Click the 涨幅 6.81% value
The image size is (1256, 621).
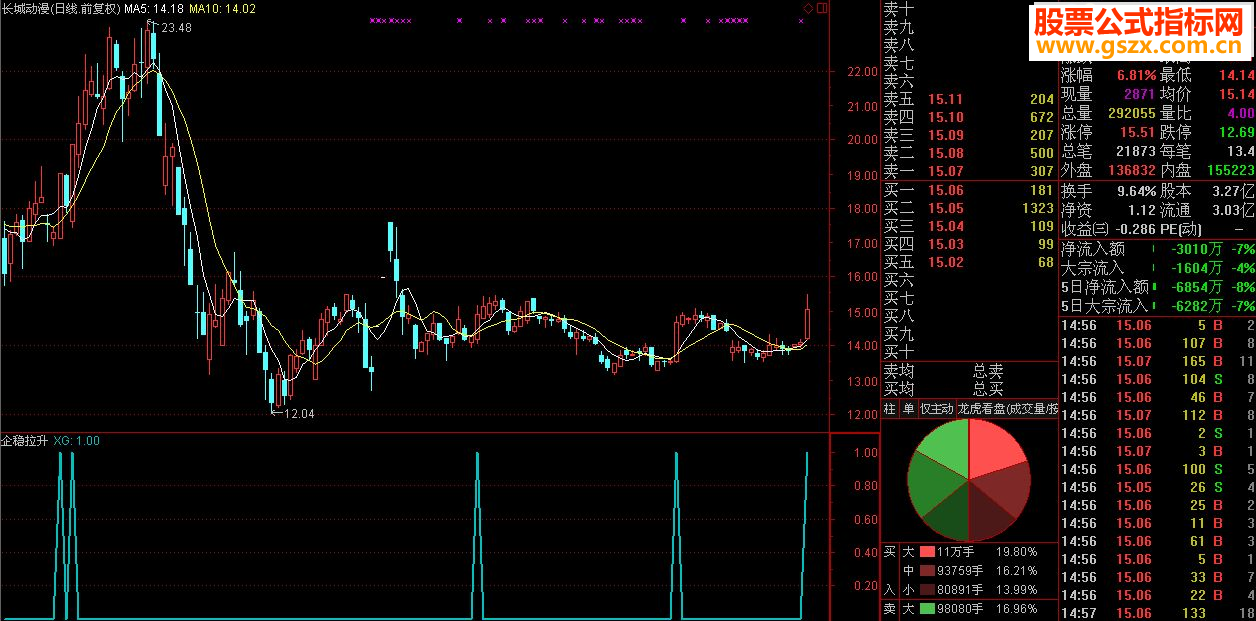click(1135, 75)
